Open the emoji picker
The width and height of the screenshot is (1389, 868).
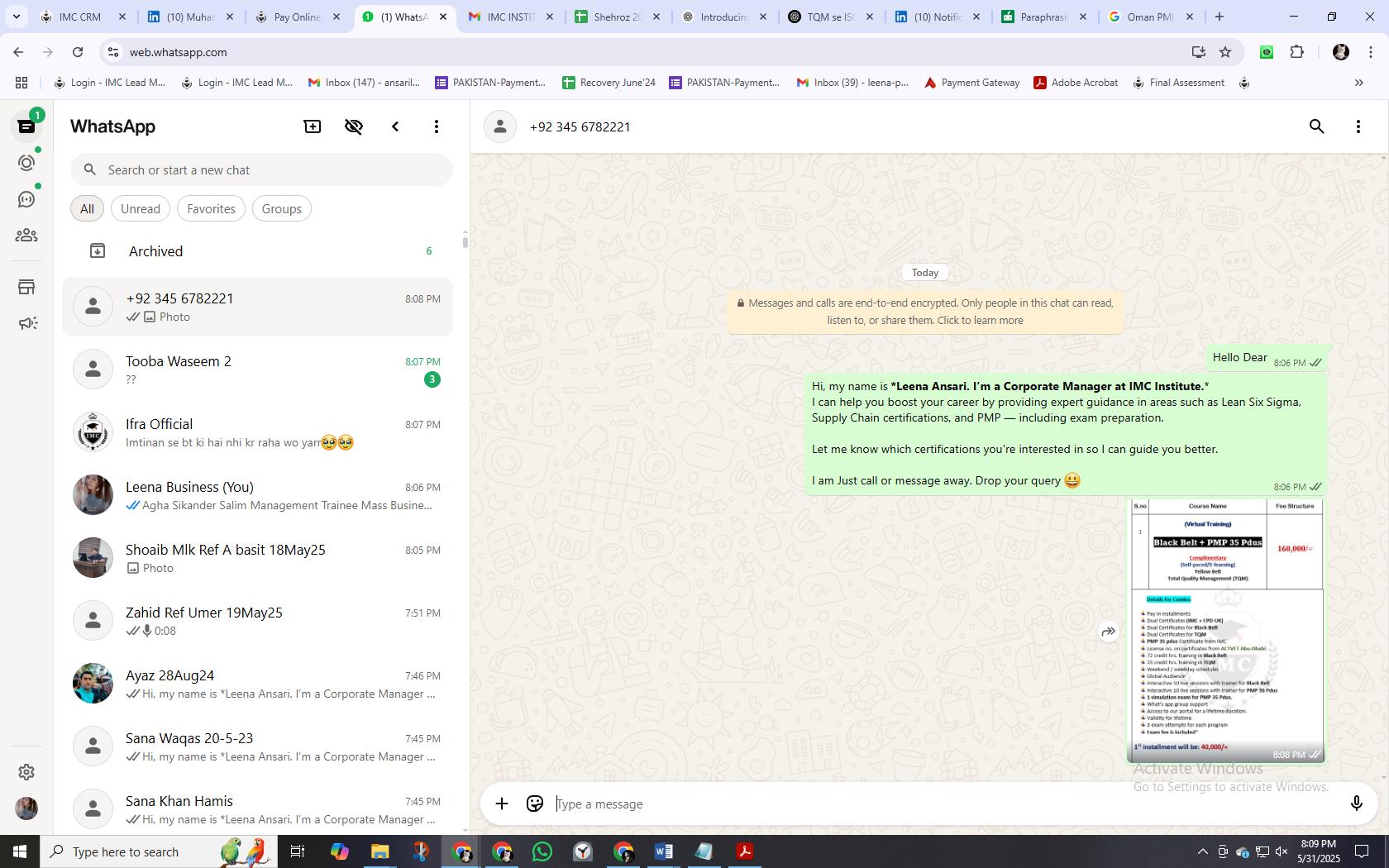pos(535,804)
